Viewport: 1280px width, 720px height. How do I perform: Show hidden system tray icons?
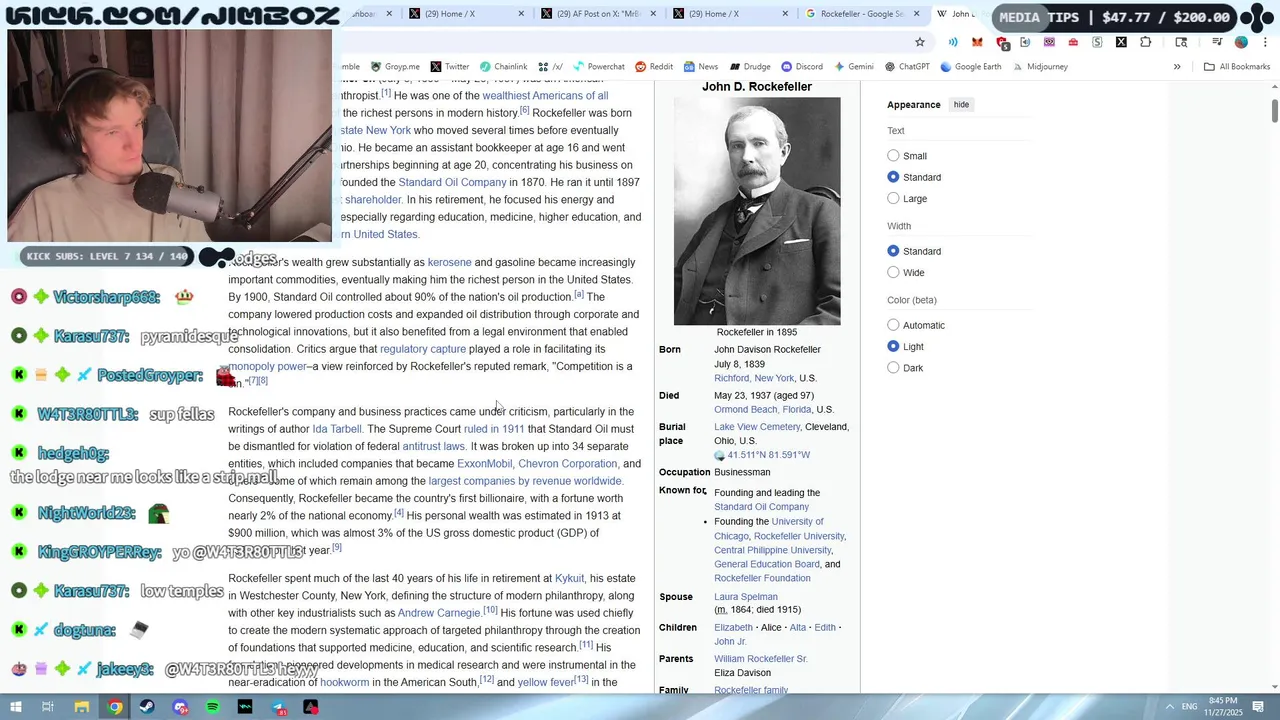(1170, 707)
